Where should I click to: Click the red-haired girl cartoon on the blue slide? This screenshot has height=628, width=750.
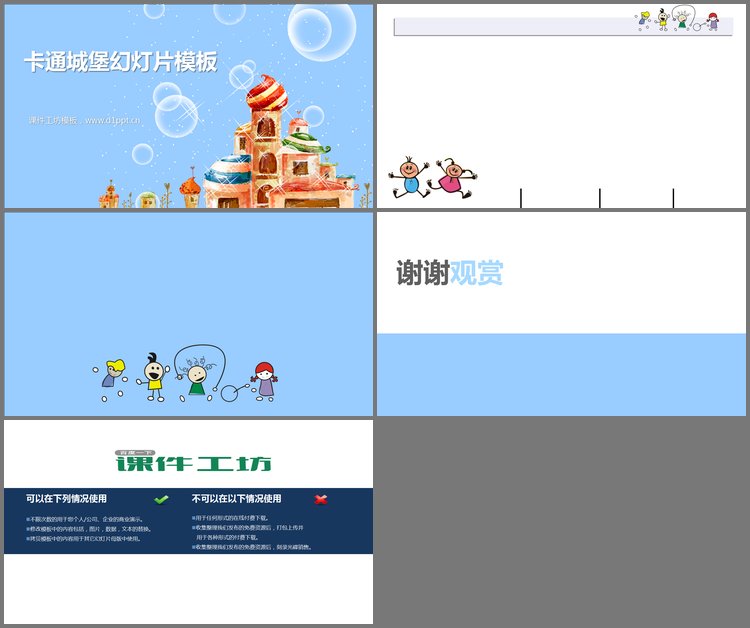(264, 381)
